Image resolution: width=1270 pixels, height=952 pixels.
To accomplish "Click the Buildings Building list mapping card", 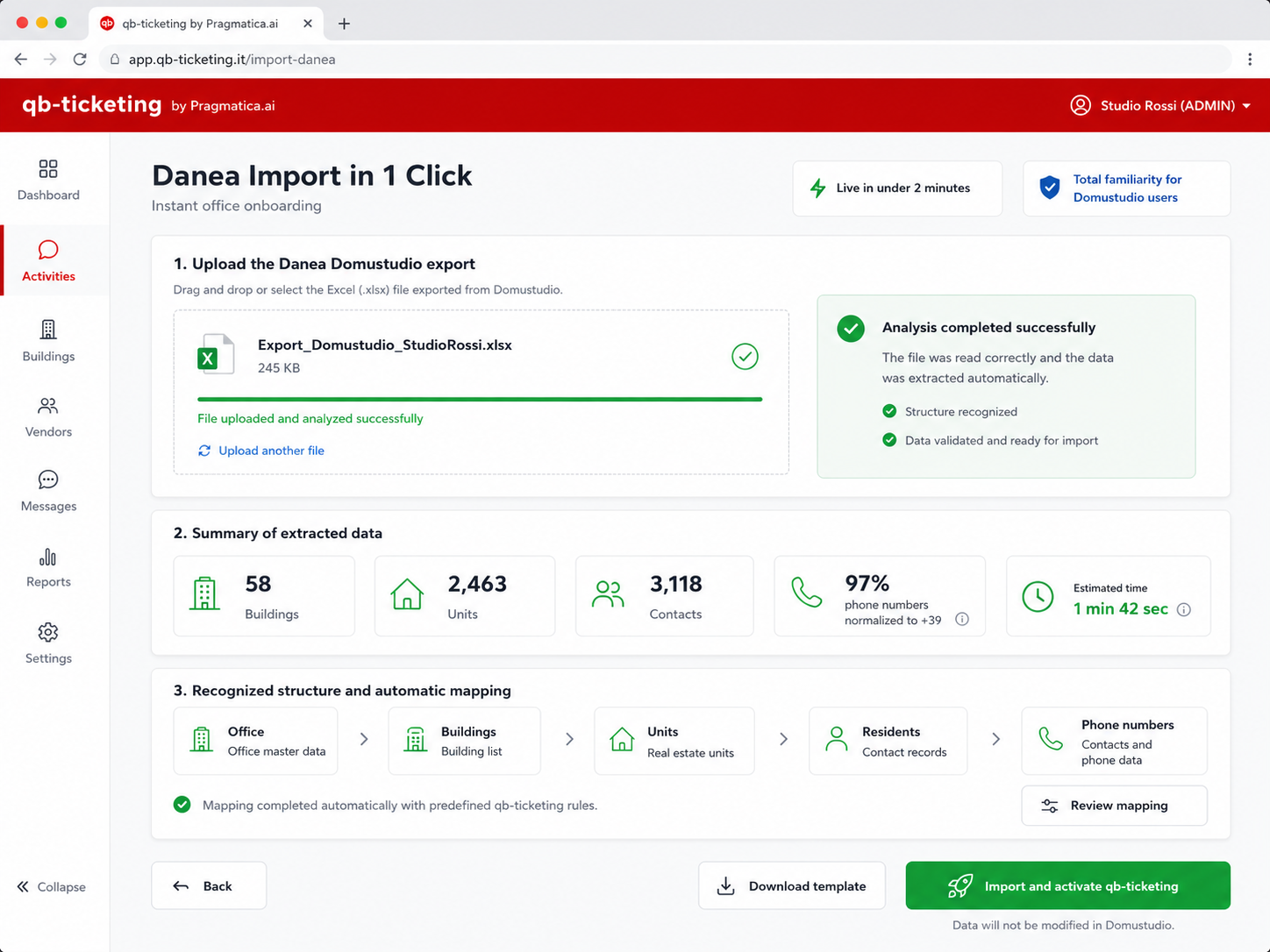I will 464,741.
